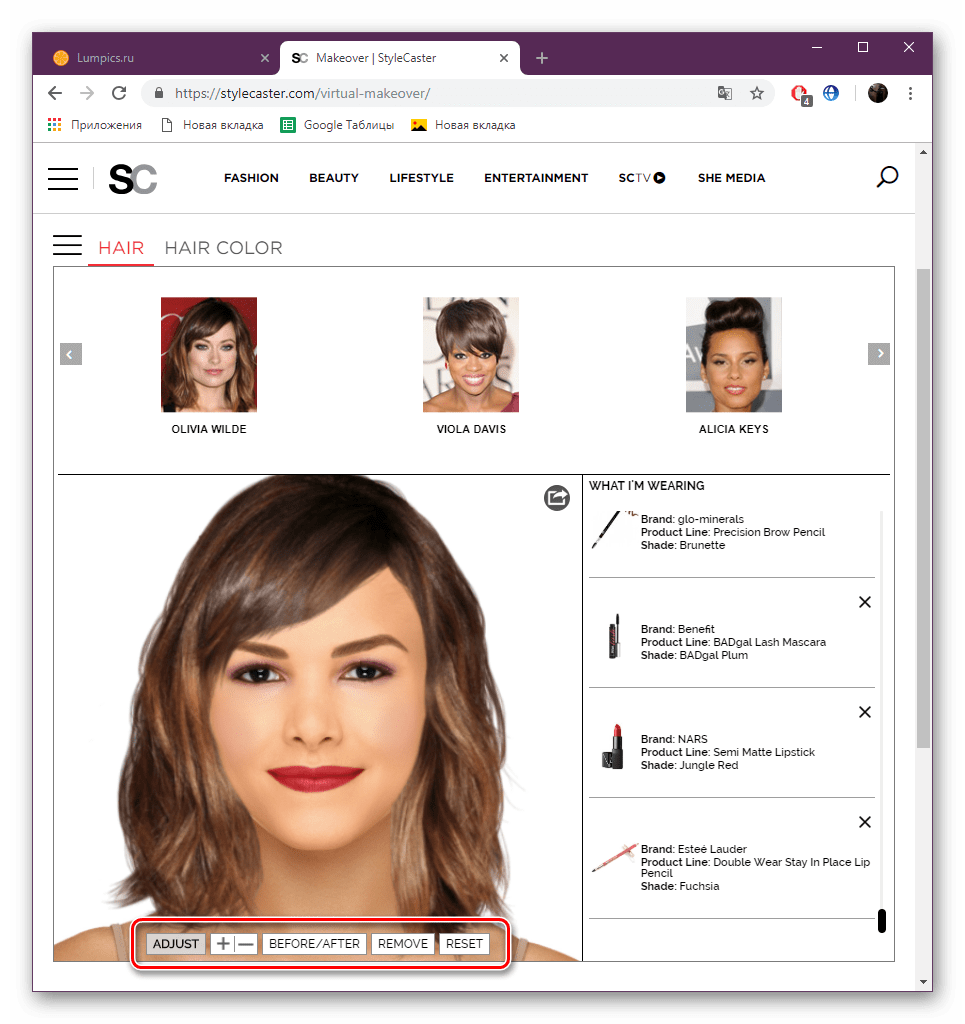The image size is (965, 1024).
Task: Show previous hairstyles with the left arrow
Action: point(71,354)
